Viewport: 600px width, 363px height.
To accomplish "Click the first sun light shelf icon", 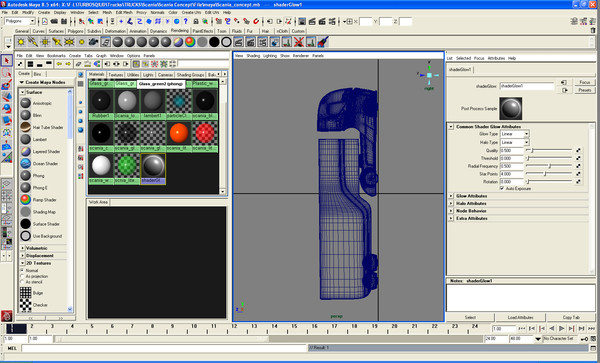I will click(x=21, y=42).
